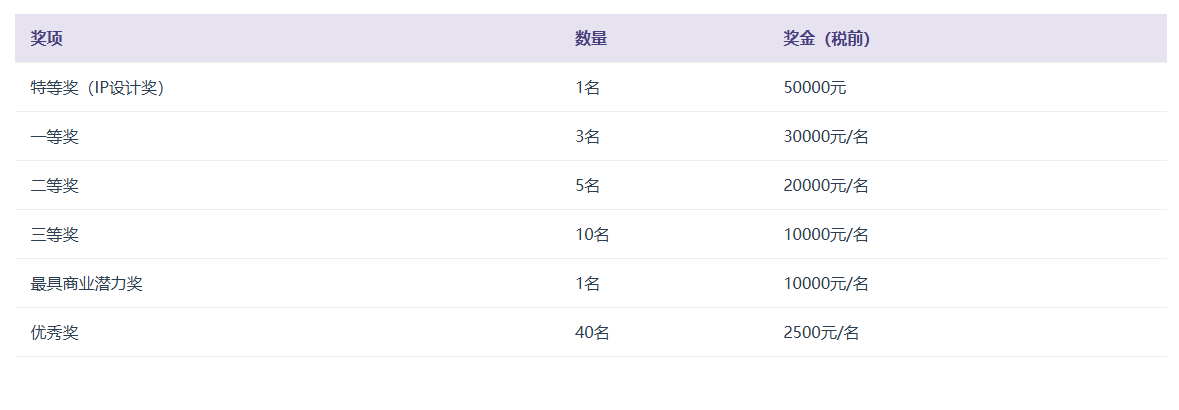Click the "3名" quantity cell
1179x410 pixels.
pyautogui.click(x=587, y=137)
